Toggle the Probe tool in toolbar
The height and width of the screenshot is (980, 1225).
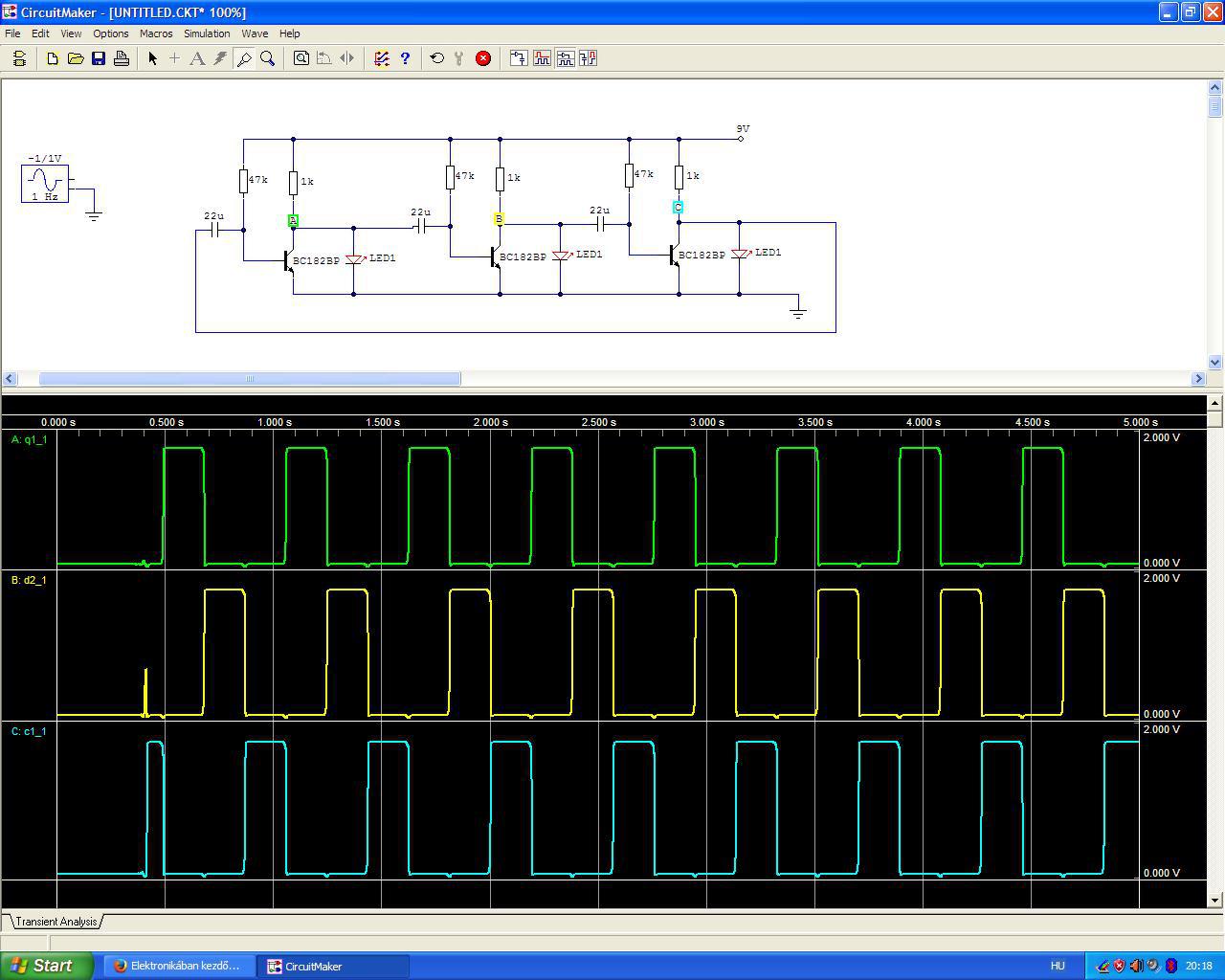[x=244, y=58]
